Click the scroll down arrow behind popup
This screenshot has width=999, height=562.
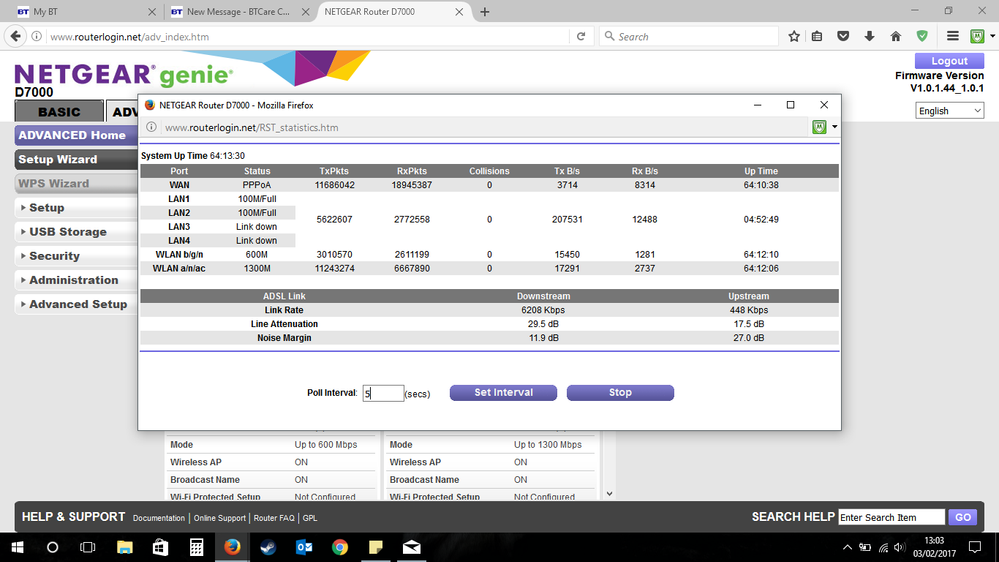pos(609,494)
